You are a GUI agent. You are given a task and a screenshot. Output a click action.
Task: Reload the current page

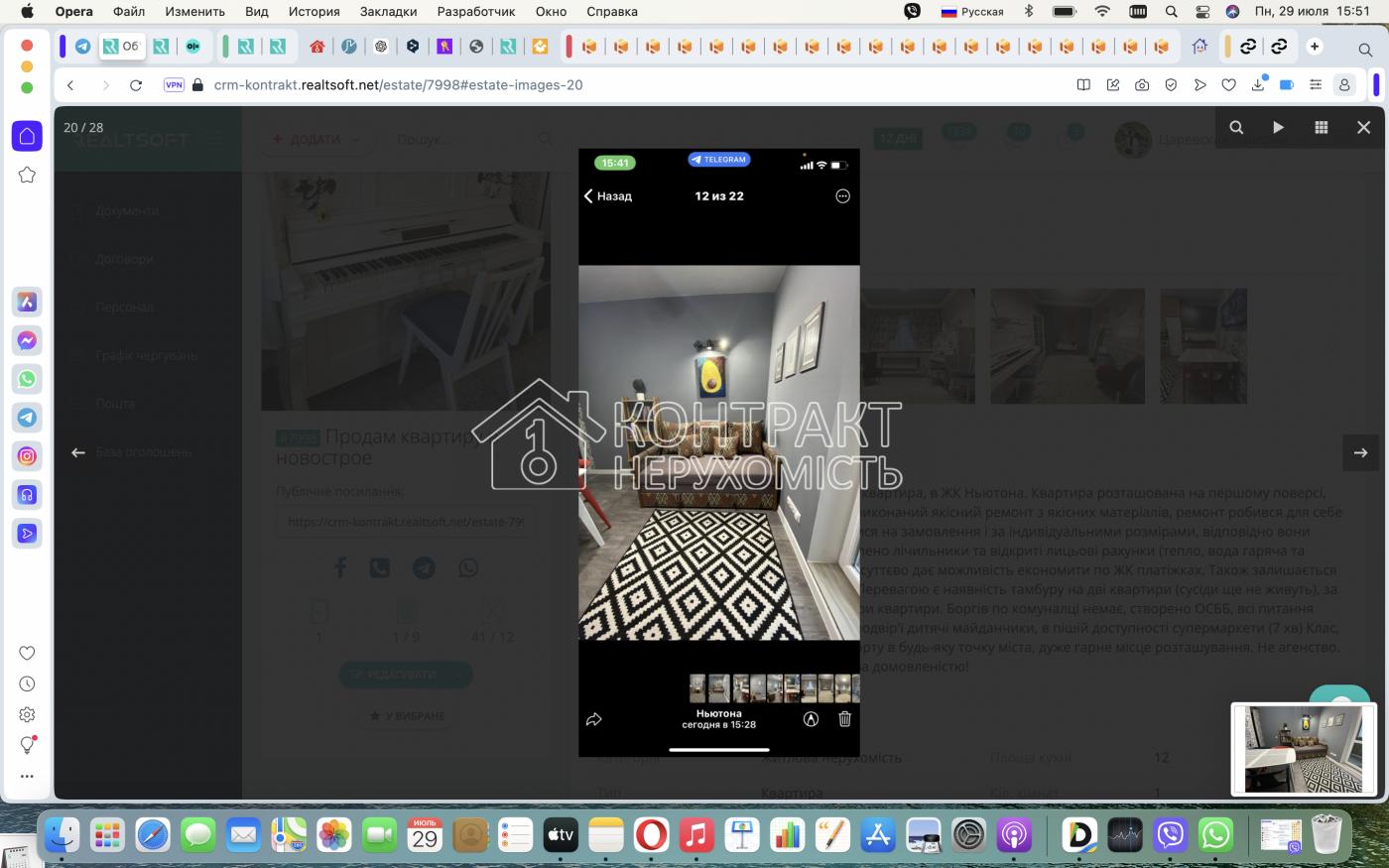(136, 85)
